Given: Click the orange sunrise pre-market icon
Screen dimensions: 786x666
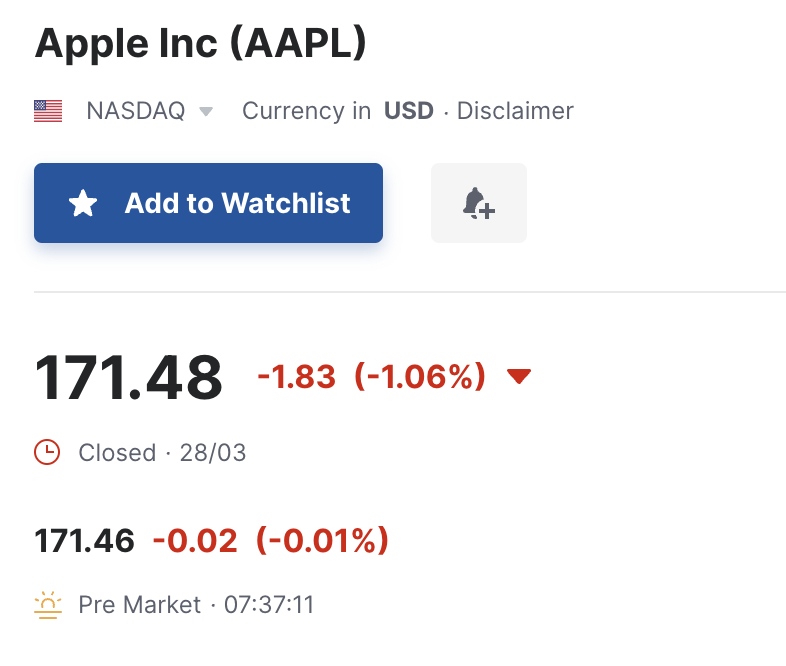Looking at the screenshot, I should (x=47, y=605).
